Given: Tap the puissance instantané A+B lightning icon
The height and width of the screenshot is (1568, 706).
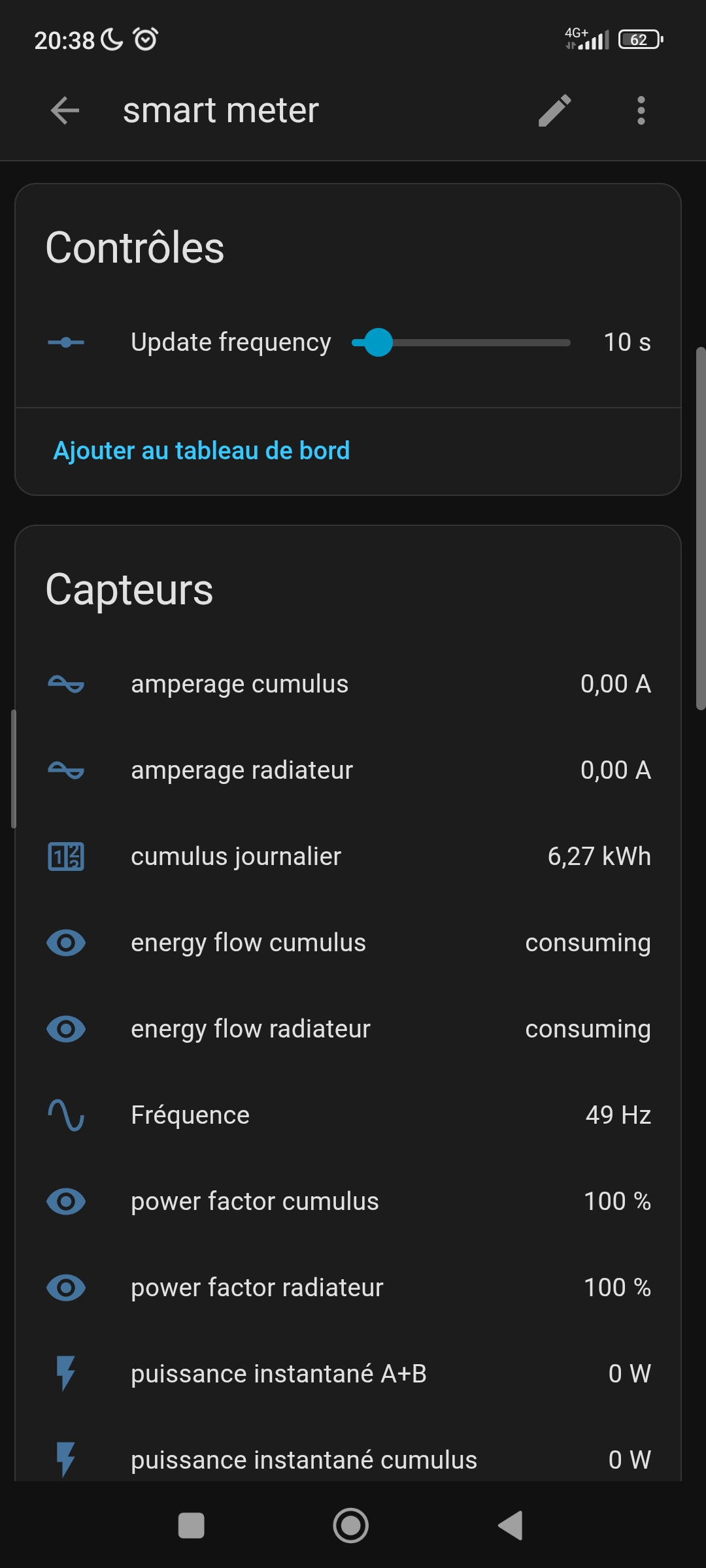Looking at the screenshot, I should click(x=66, y=1373).
